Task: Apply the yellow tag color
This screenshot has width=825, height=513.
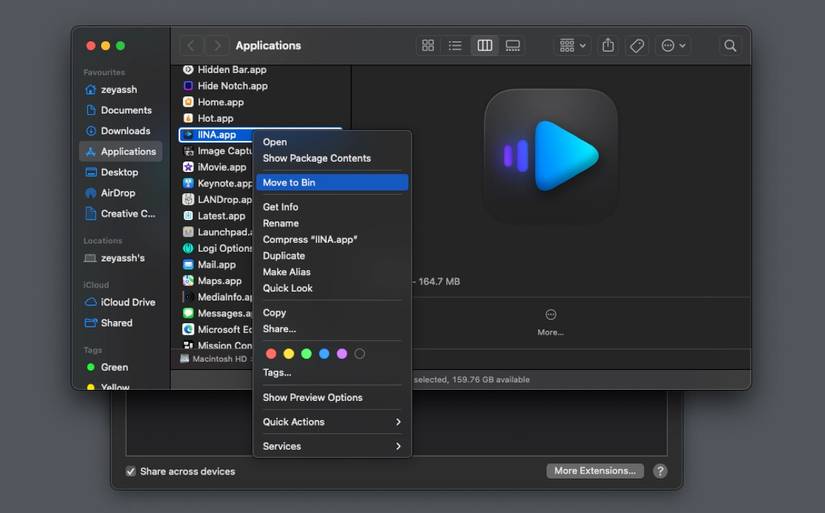Action: (289, 354)
